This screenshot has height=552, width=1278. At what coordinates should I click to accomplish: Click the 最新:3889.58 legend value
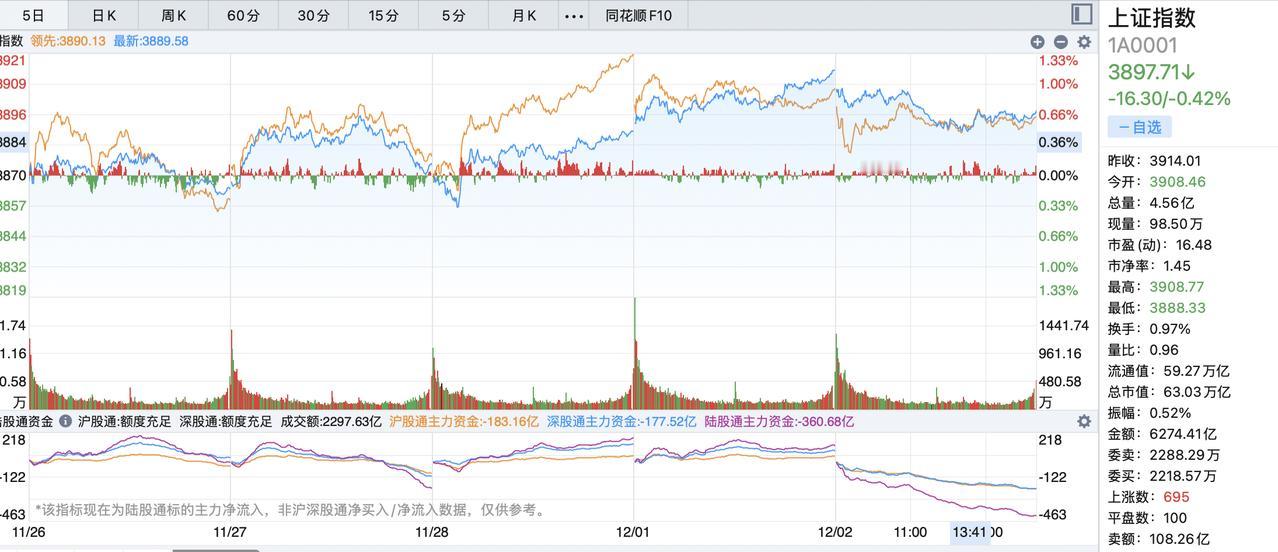pyautogui.click(x=151, y=41)
